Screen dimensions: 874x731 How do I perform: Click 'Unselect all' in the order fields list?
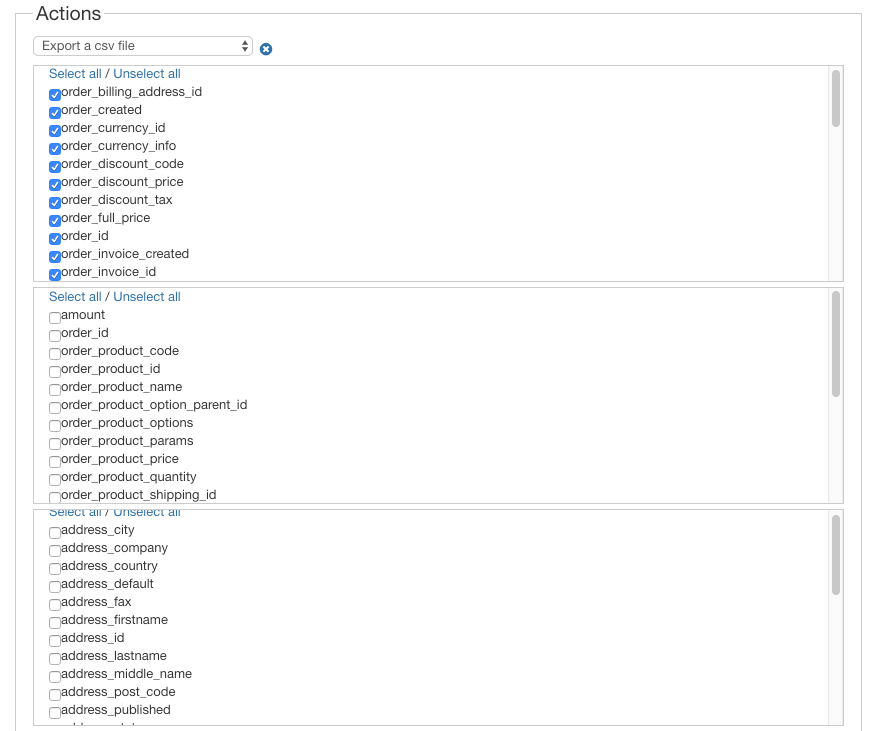[x=147, y=74]
